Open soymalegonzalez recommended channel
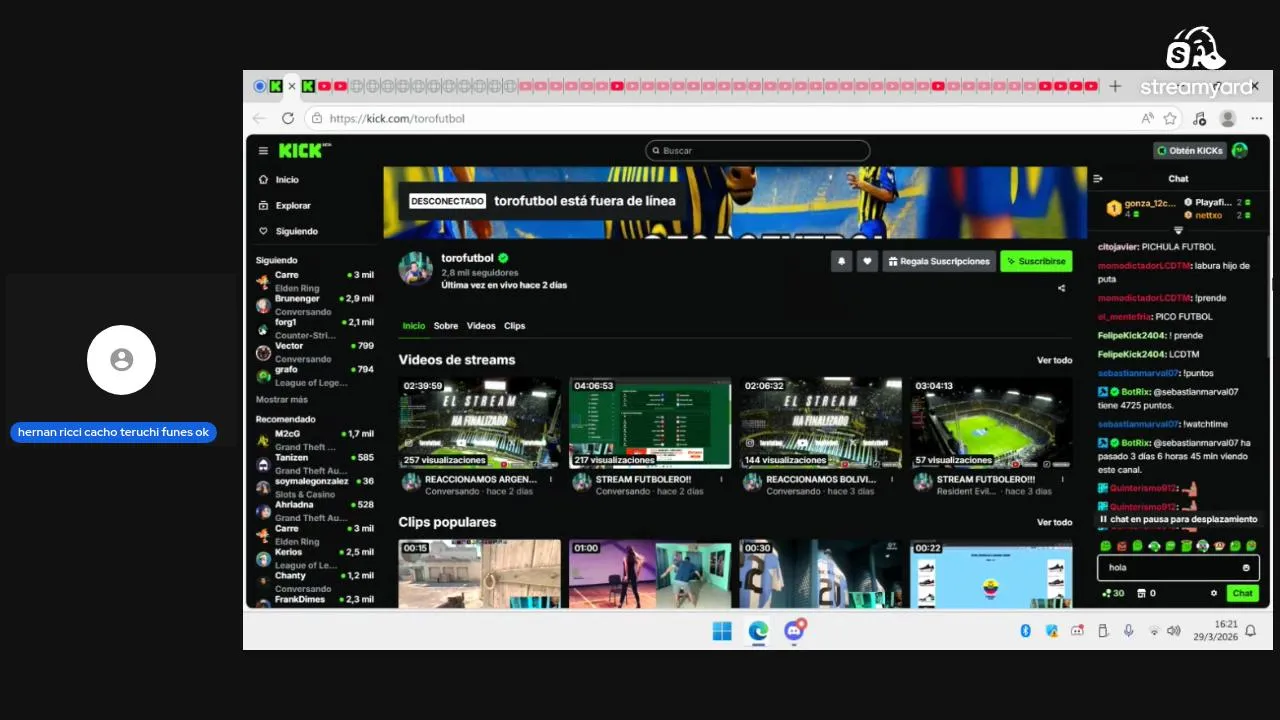1280x720 pixels. pyautogui.click(x=315, y=487)
